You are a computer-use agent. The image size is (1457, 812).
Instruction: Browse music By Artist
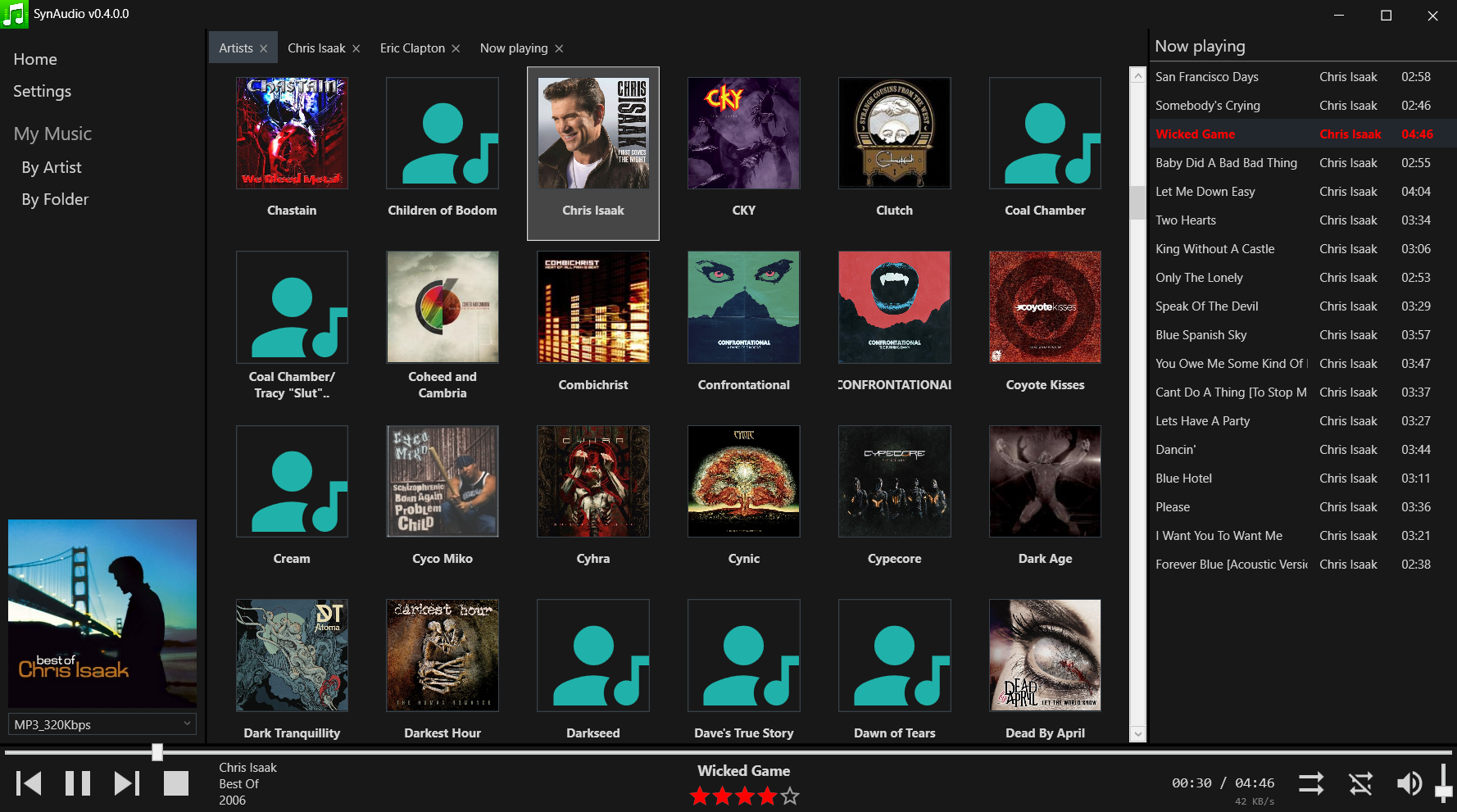(x=52, y=167)
